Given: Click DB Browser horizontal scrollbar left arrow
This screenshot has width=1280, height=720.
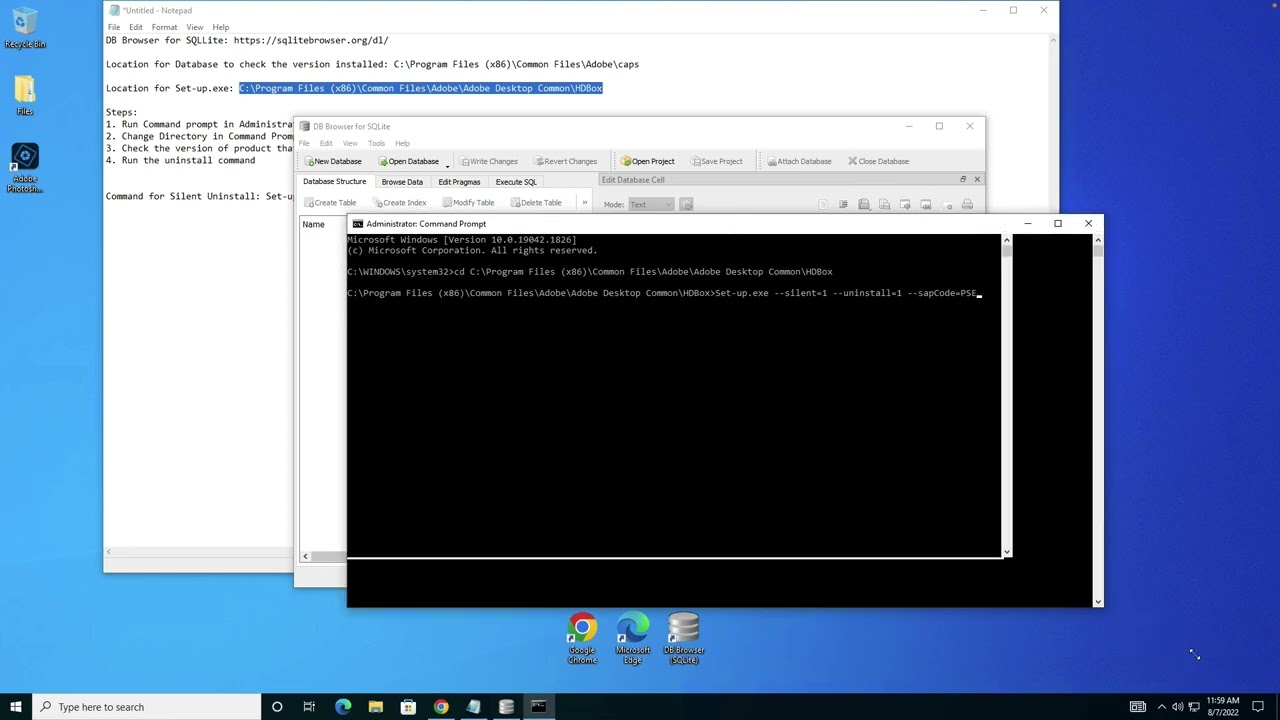Looking at the screenshot, I should click(x=306, y=556).
